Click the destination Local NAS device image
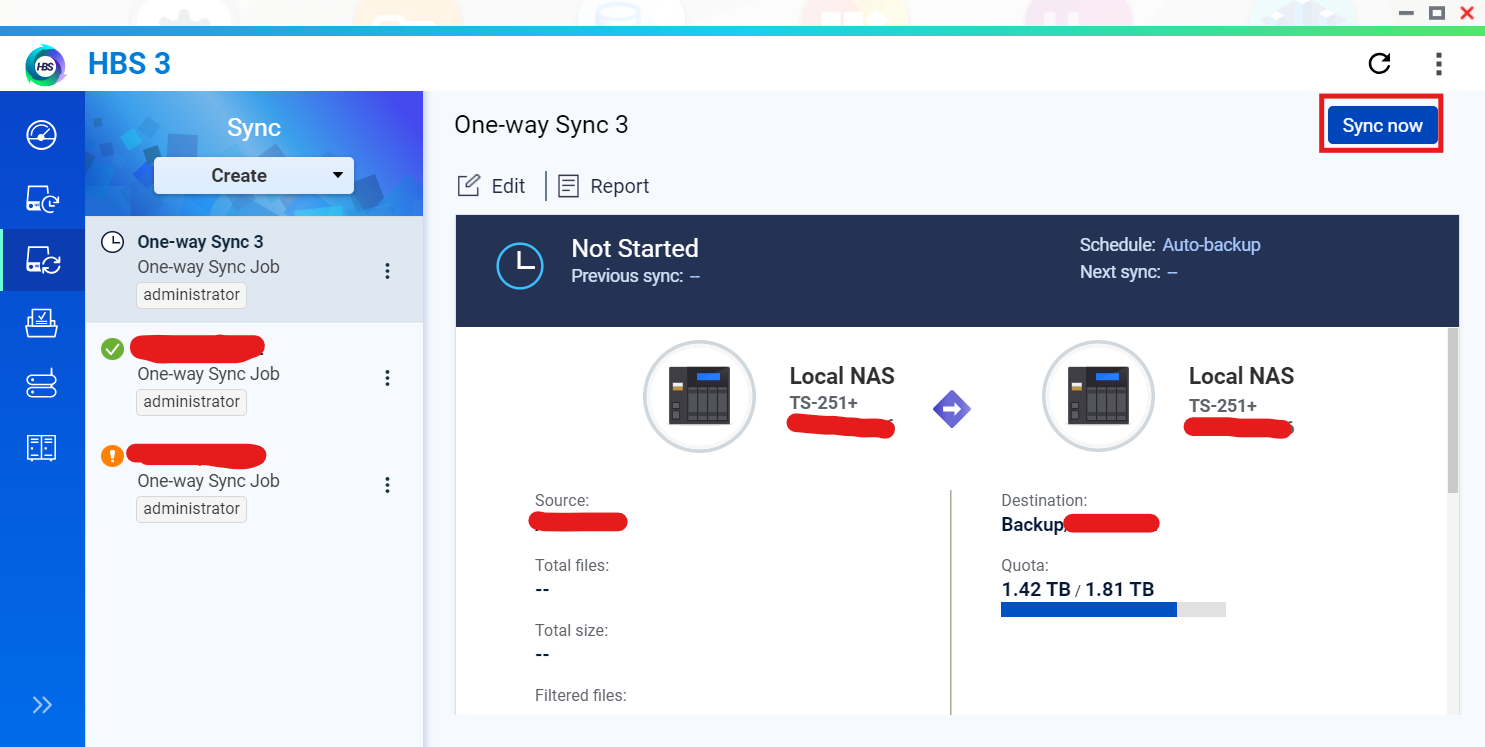This screenshot has height=747, width=1485. (x=1098, y=397)
